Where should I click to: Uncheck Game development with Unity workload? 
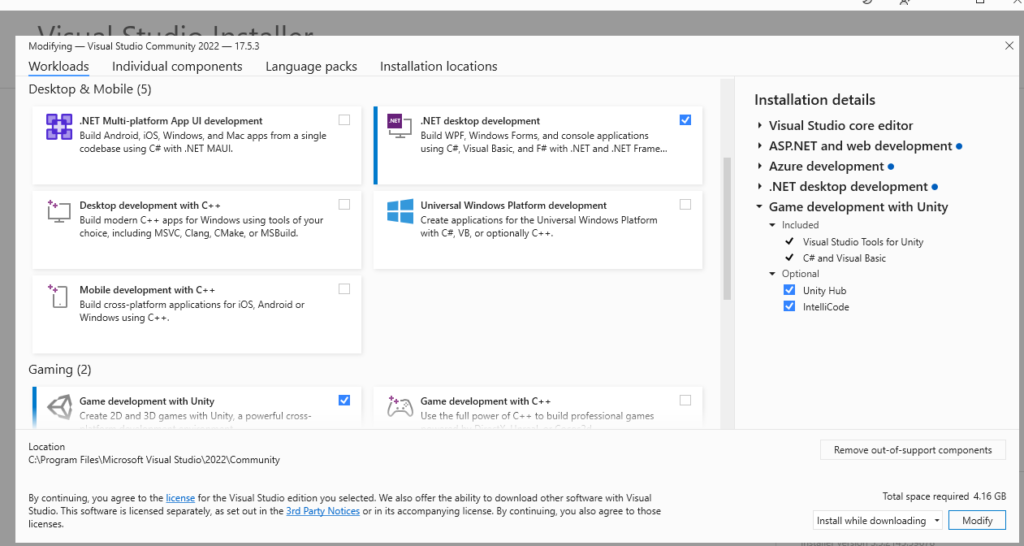(x=344, y=400)
